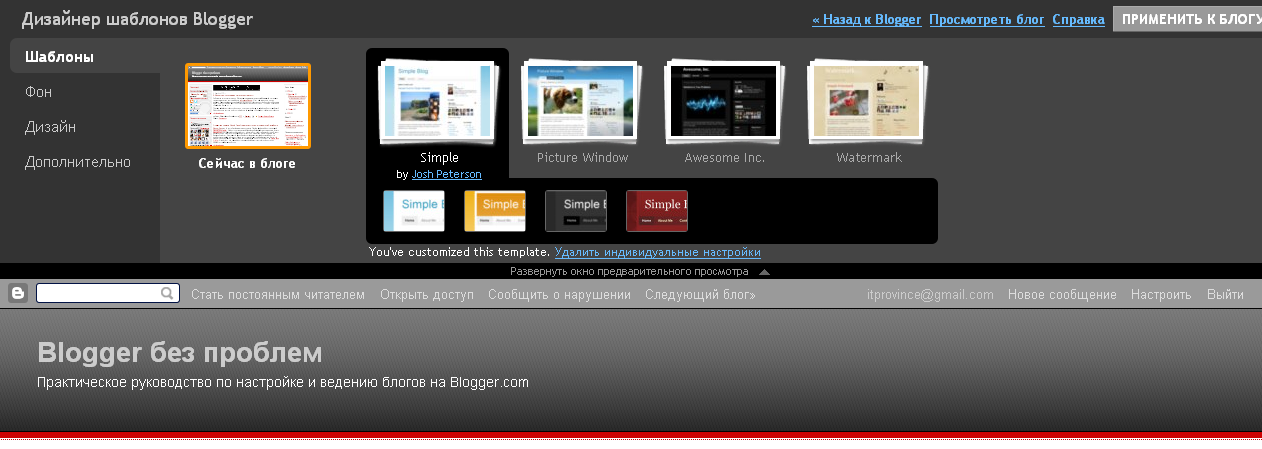This screenshot has width=1262, height=449.
Task: Click the Выйти sign-out link
Action: click(x=1225, y=295)
